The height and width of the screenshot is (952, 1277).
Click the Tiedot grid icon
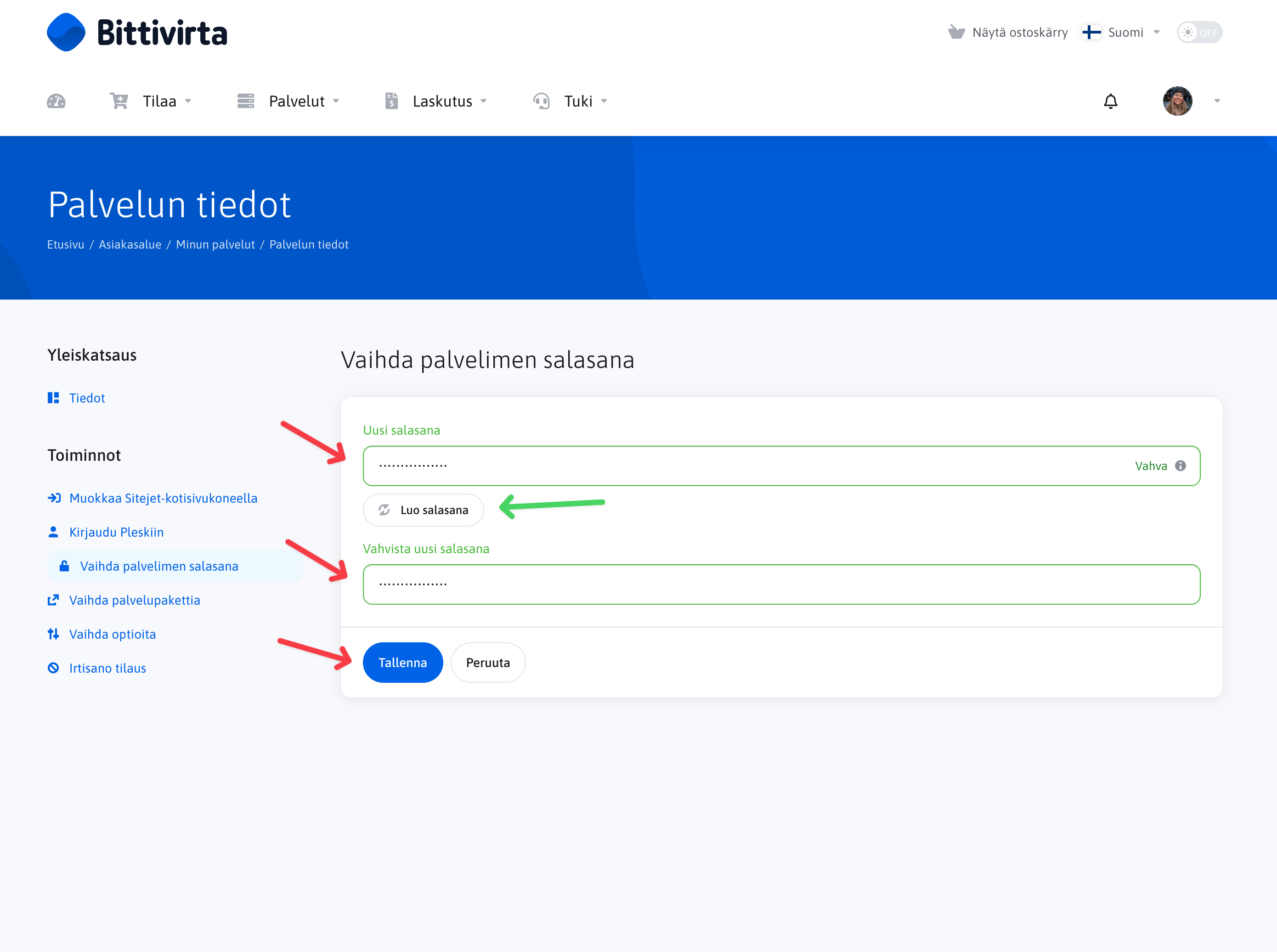tap(53, 397)
